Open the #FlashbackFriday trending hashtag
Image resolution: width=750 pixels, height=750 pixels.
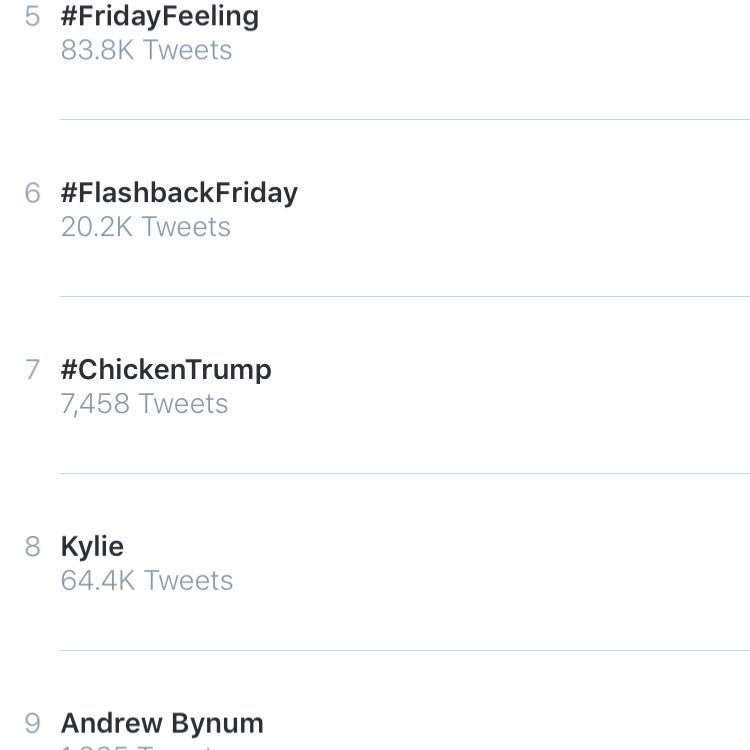tap(179, 194)
